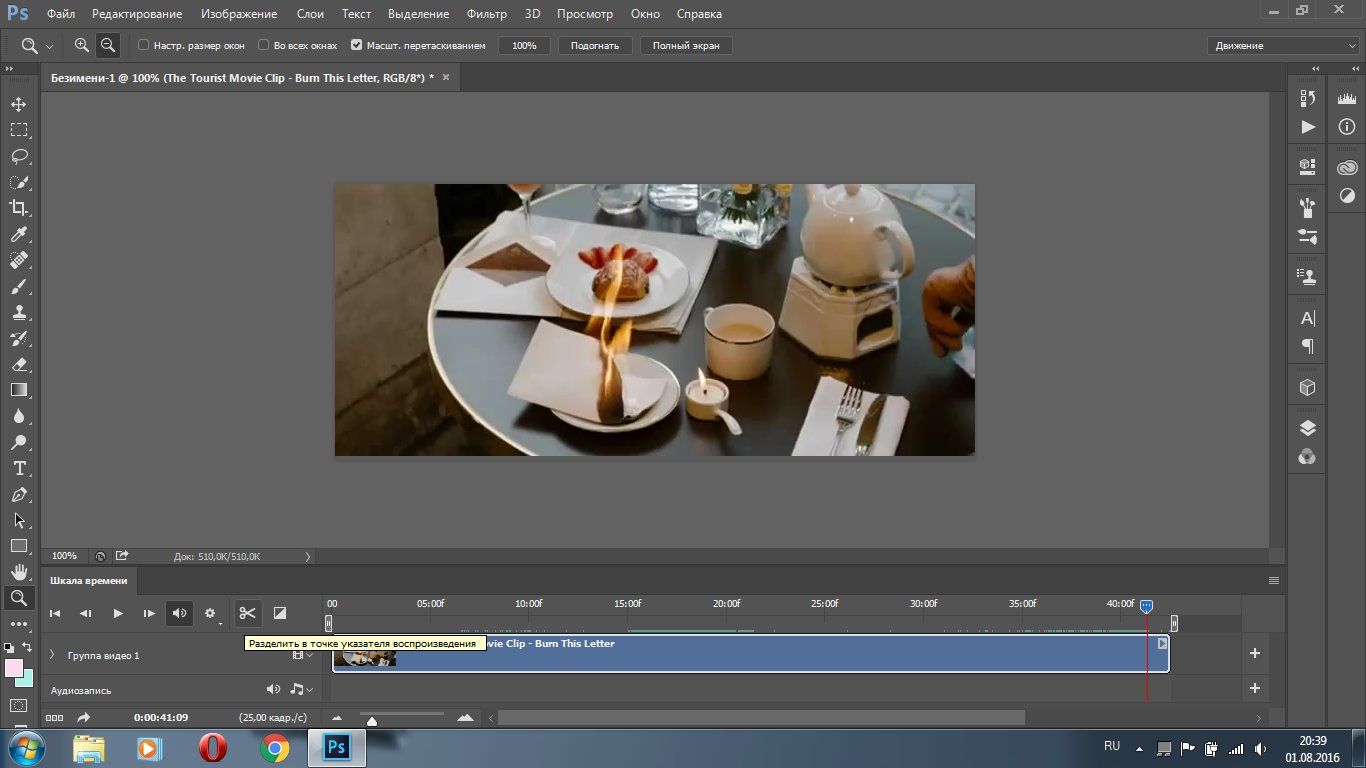Select the Rectangle shape tool

click(x=19, y=546)
